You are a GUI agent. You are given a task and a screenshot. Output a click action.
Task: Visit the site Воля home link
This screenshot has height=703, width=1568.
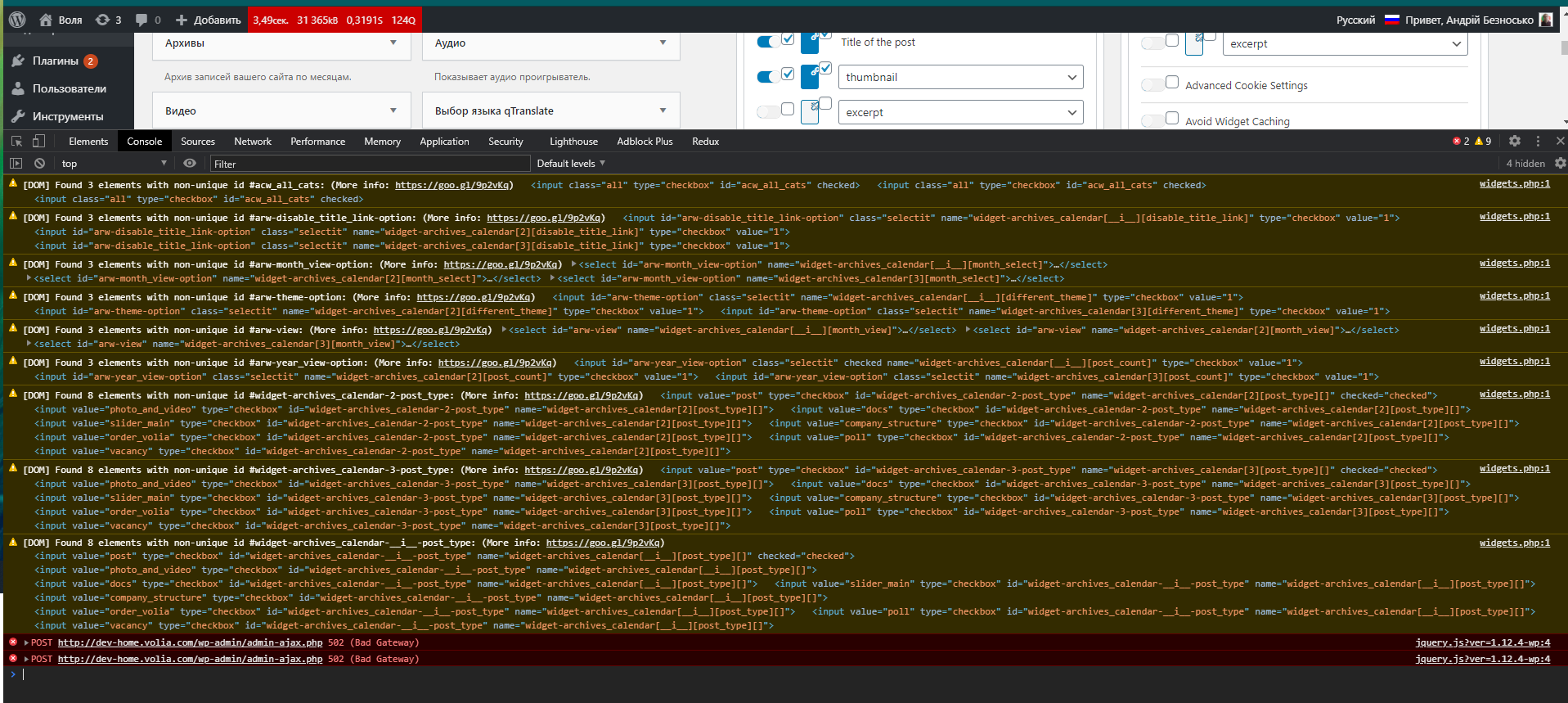click(61, 20)
